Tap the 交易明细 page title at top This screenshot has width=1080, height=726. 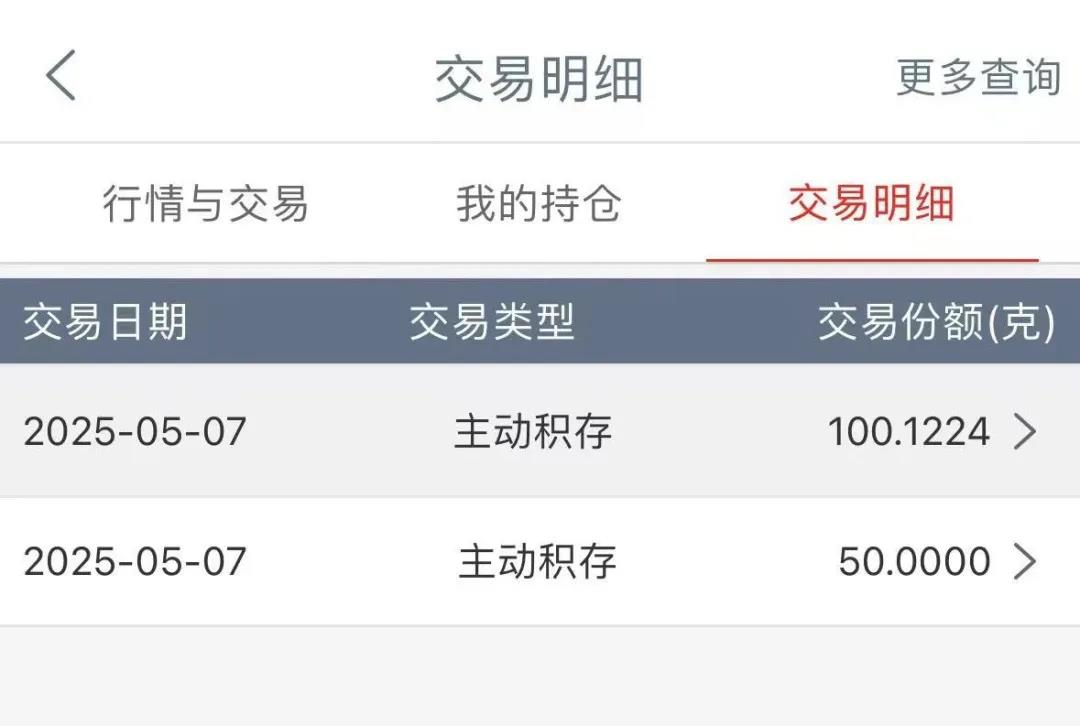point(539,79)
